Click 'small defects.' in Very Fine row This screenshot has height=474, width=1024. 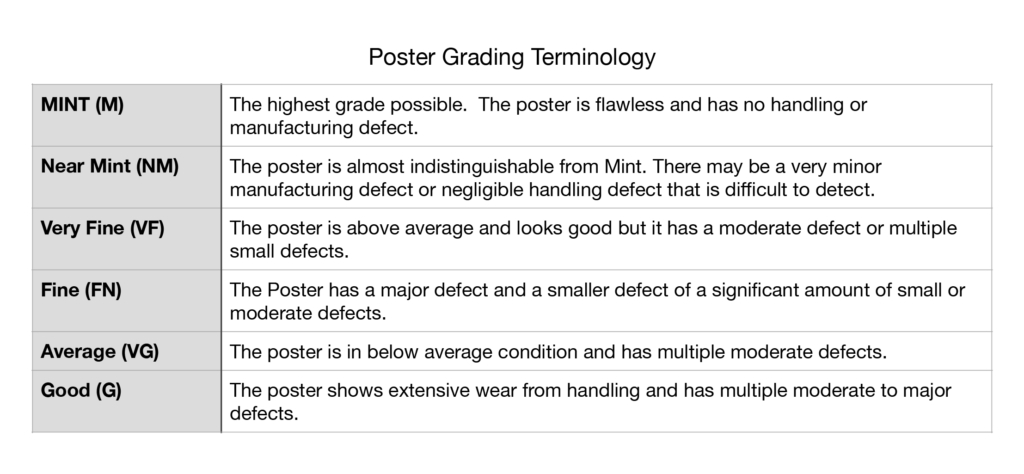(289, 251)
